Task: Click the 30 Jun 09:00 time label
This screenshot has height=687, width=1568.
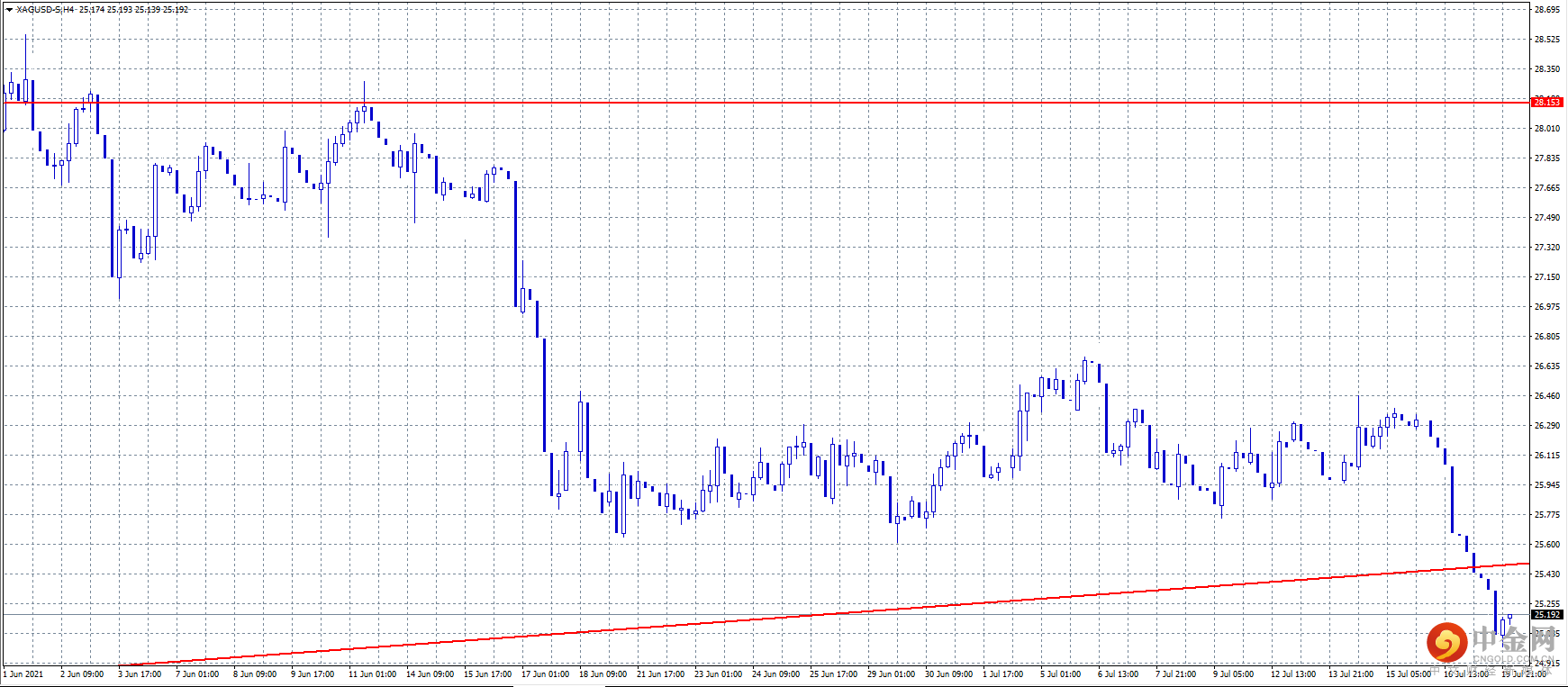Action: point(948,674)
